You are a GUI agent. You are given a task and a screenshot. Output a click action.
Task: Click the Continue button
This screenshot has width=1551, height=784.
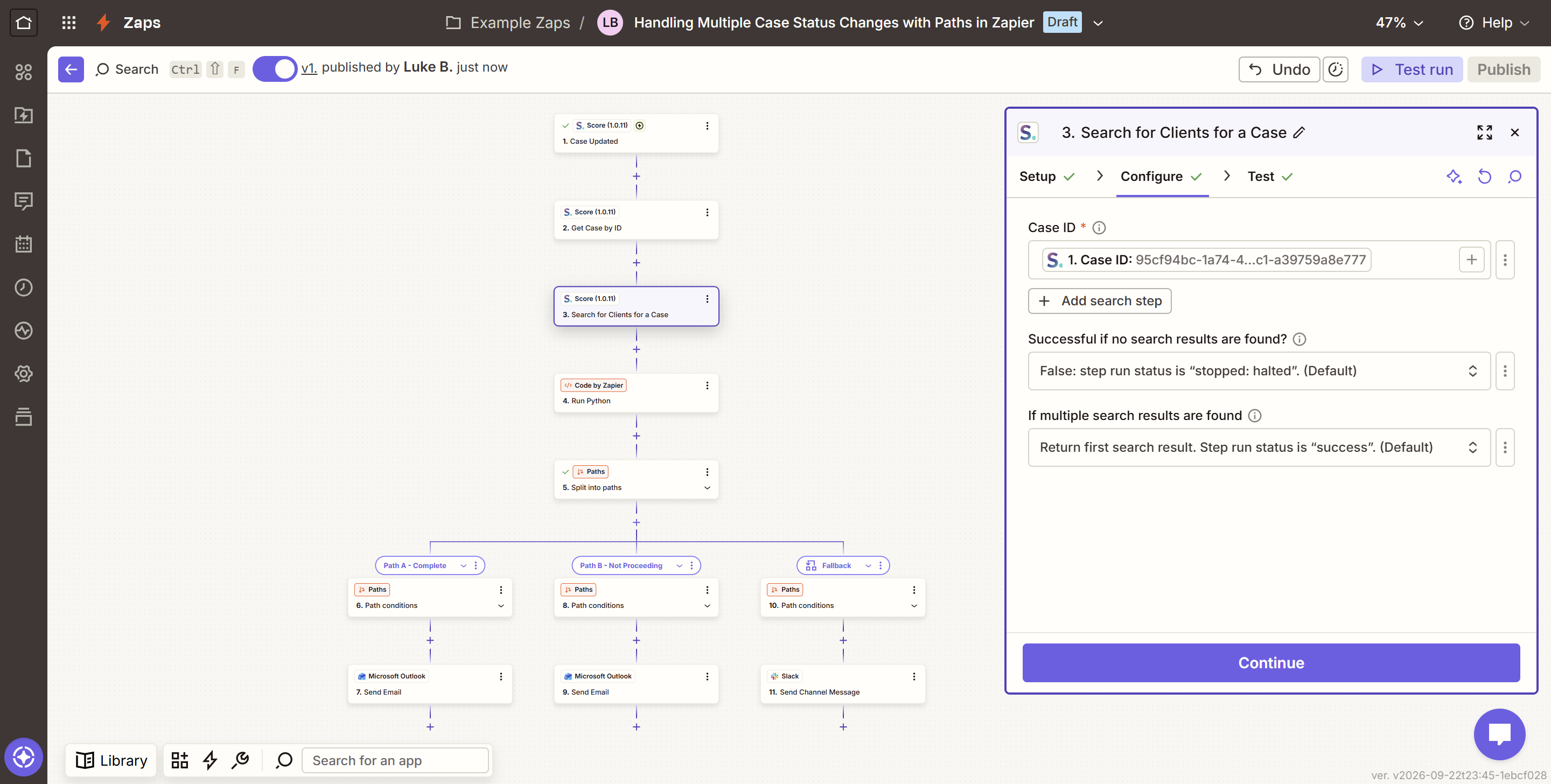click(x=1271, y=662)
